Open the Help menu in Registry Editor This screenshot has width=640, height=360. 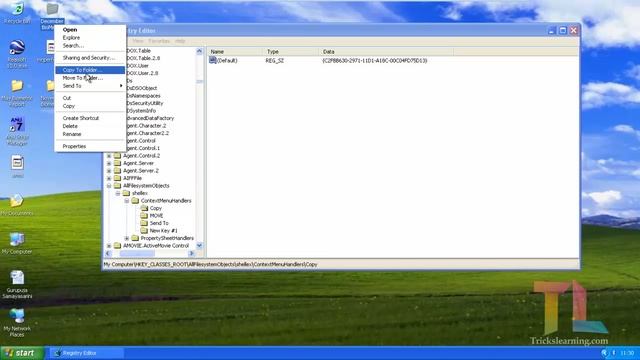click(180, 41)
